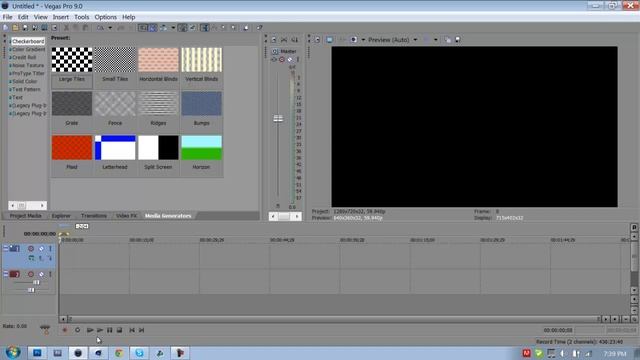Click the Paste toolbar icon
The height and width of the screenshot is (360, 640).
(x=85, y=28)
